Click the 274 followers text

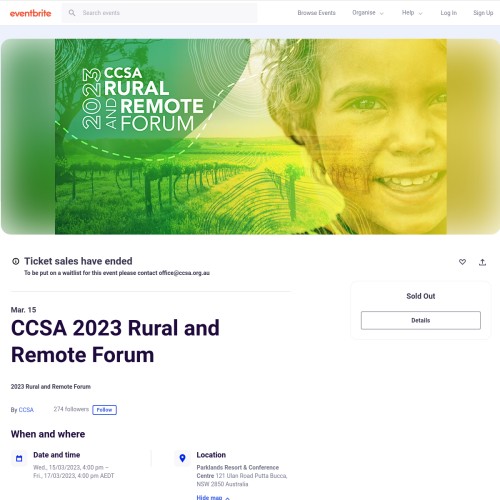(x=71, y=409)
